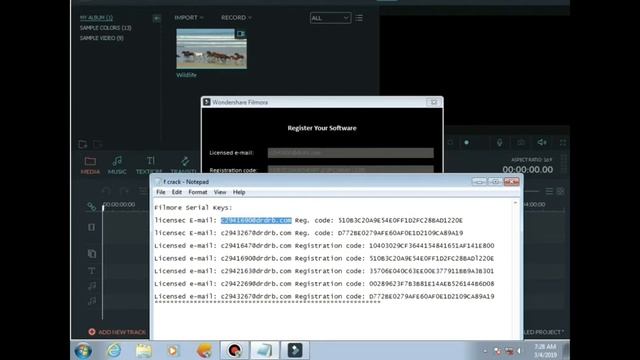The height and width of the screenshot is (360, 640).
Task: Open the Notepad View menu
Action: [x=220, y=192]
